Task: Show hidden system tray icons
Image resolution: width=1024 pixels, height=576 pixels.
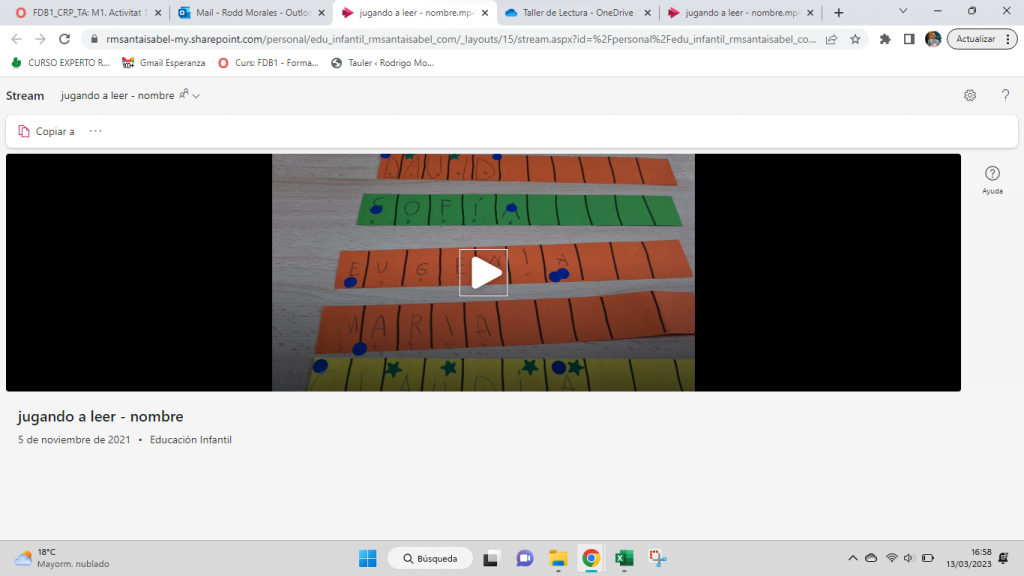Action: tap(853, 558)
